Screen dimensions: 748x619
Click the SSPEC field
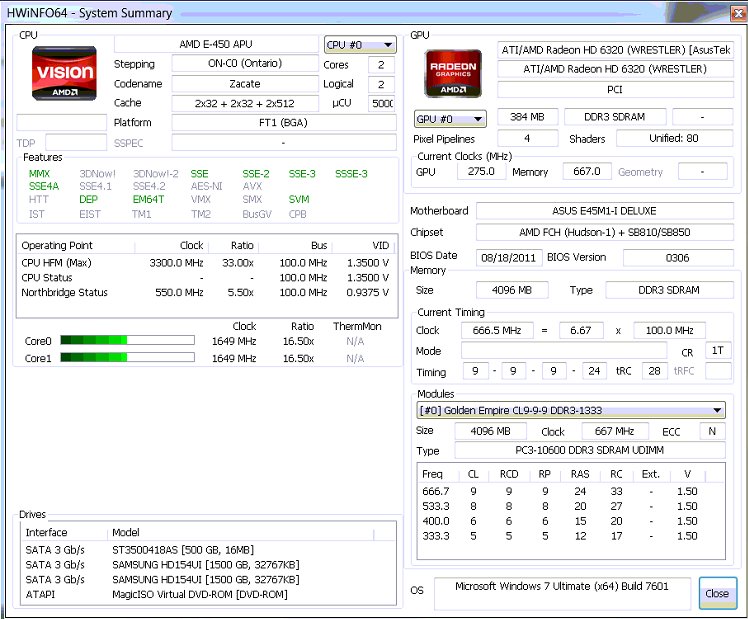tap(284, 143)
